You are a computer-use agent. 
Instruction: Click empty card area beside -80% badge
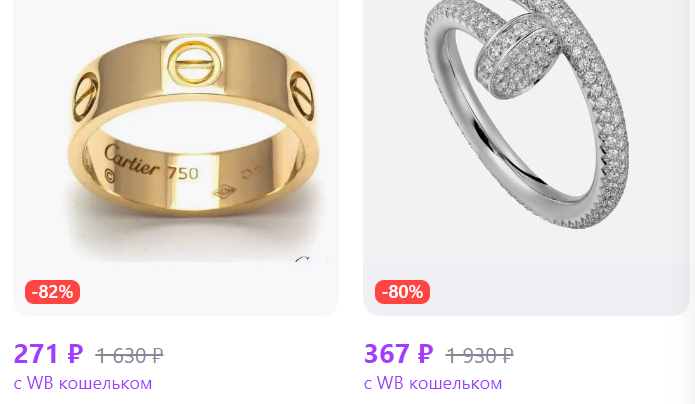coord(558,292)
